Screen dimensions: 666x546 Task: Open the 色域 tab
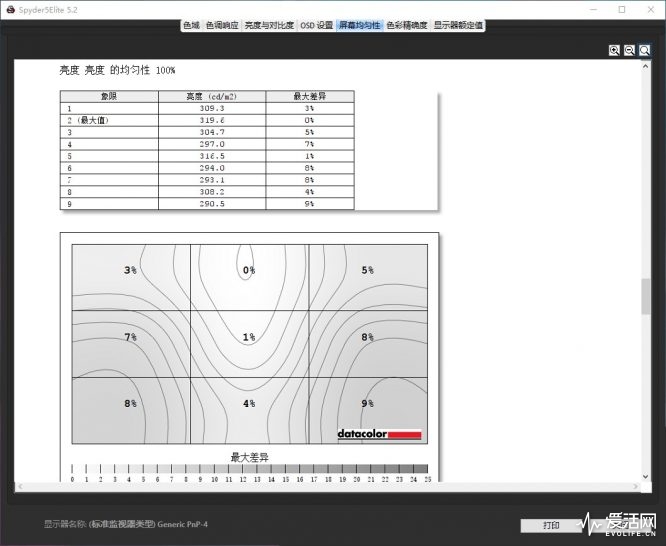tap(191, 25)
